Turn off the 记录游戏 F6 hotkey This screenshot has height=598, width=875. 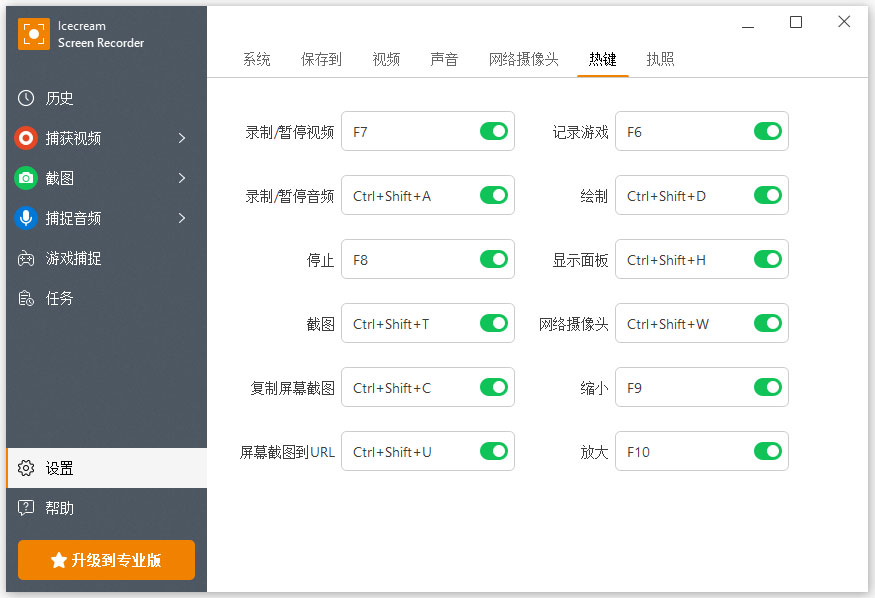768,131
